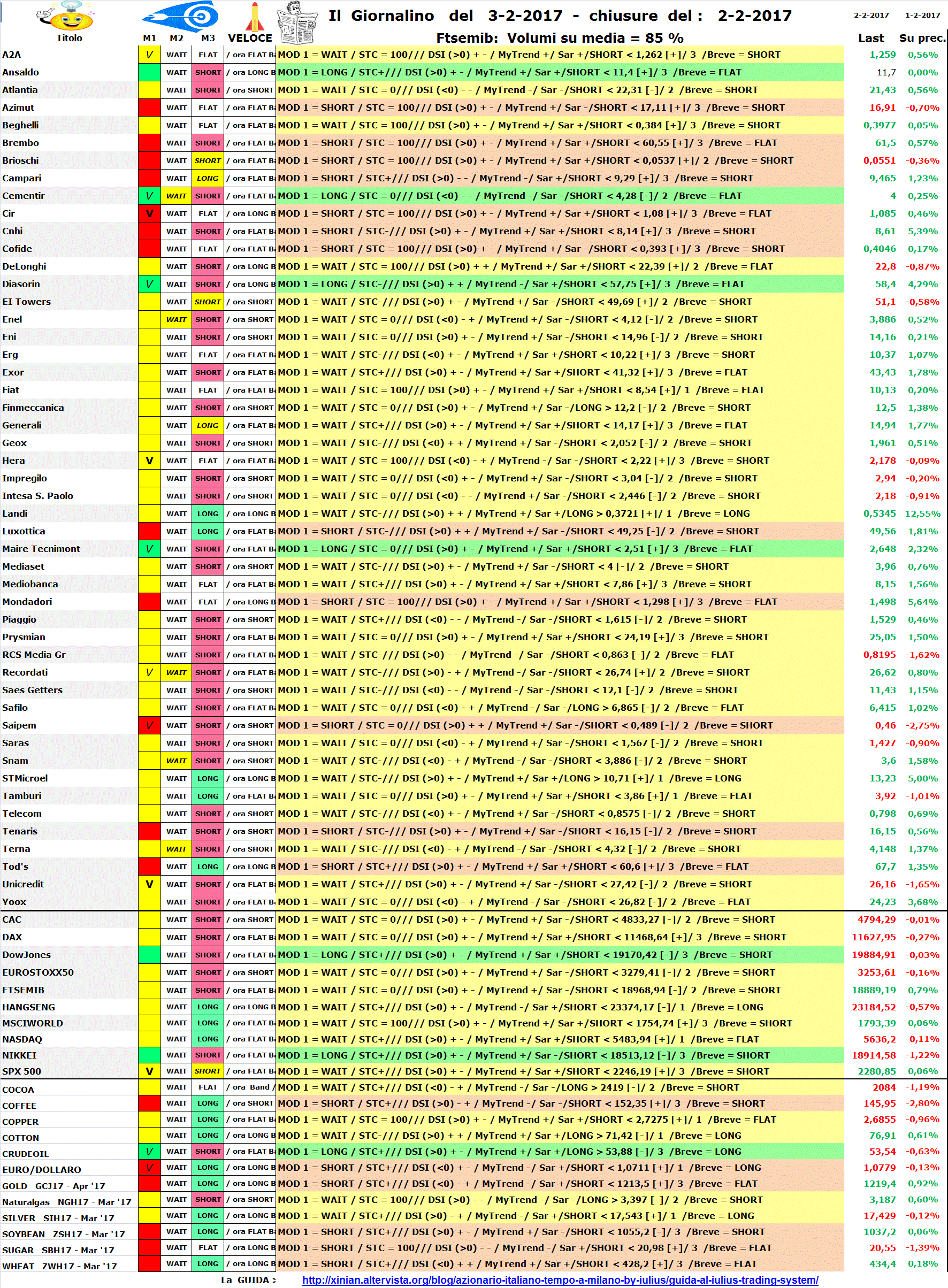Click the DowJones index row title
The width and height of the screenshot is (948, 1288).
click(69, 955)
